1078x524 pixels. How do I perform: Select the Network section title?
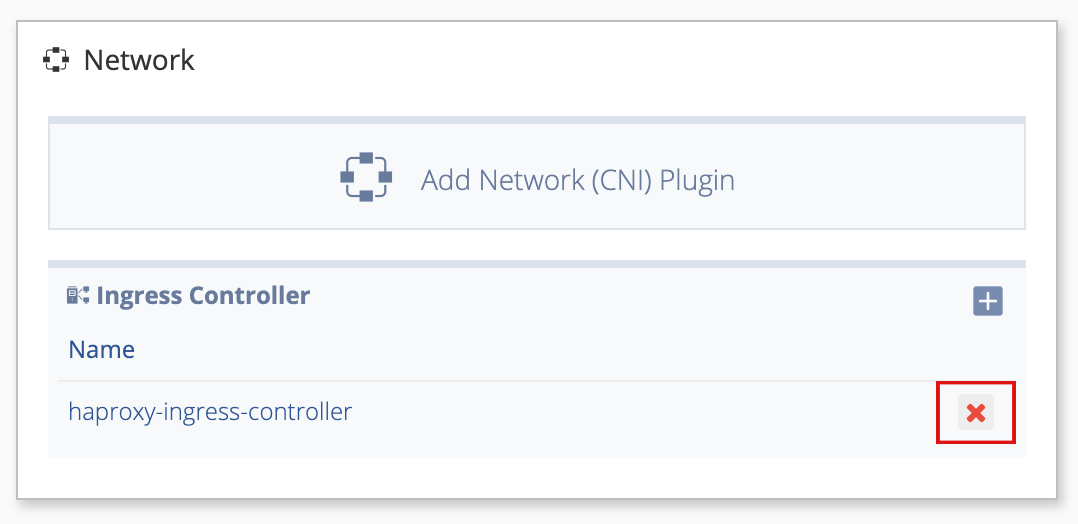click(139, 61)
